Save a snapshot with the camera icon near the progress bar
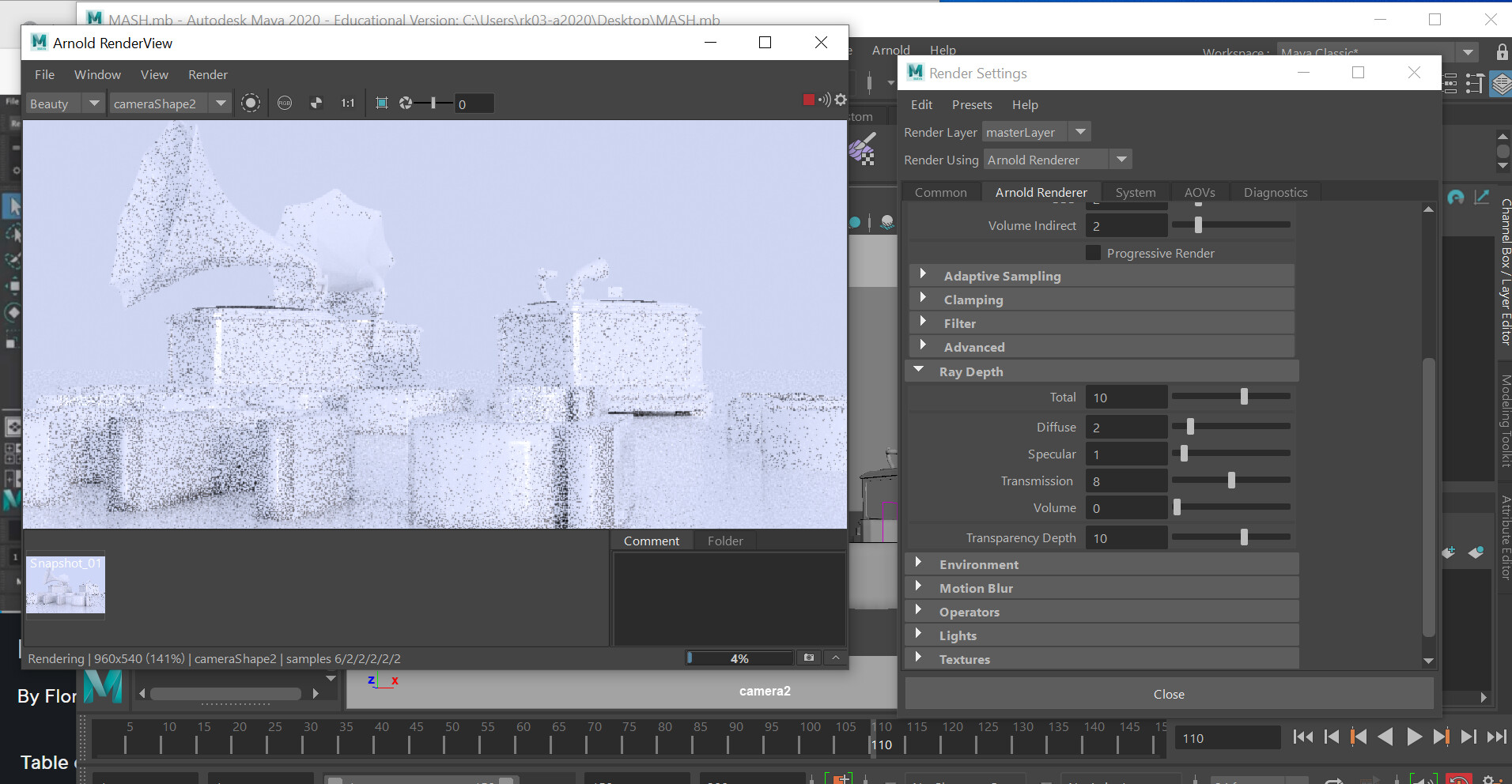This screenshot has height=784, width=1512. [x=809, y=658]
